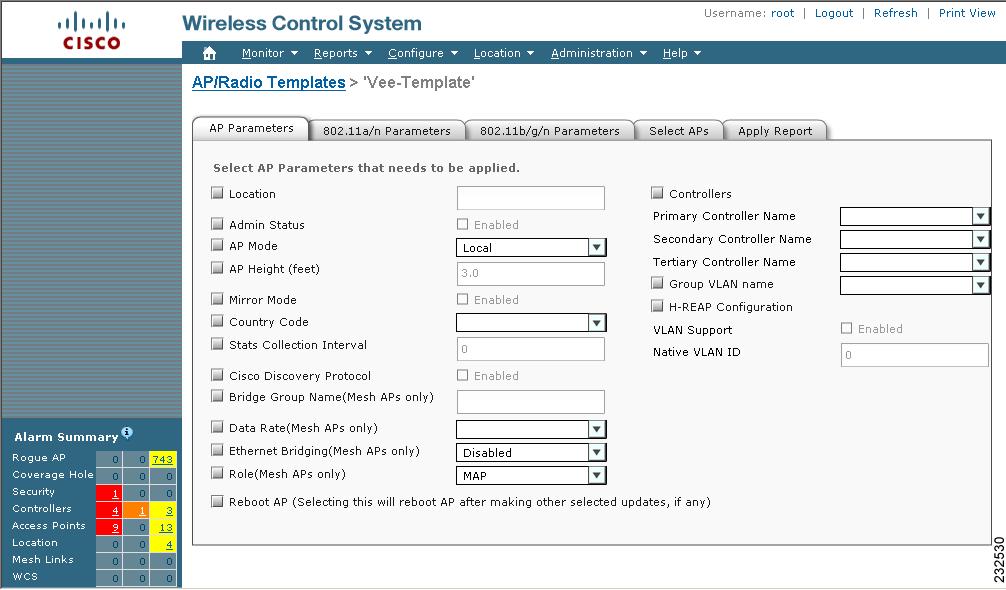
Task: Click the AP Height input field
Action: pos(531,273)
